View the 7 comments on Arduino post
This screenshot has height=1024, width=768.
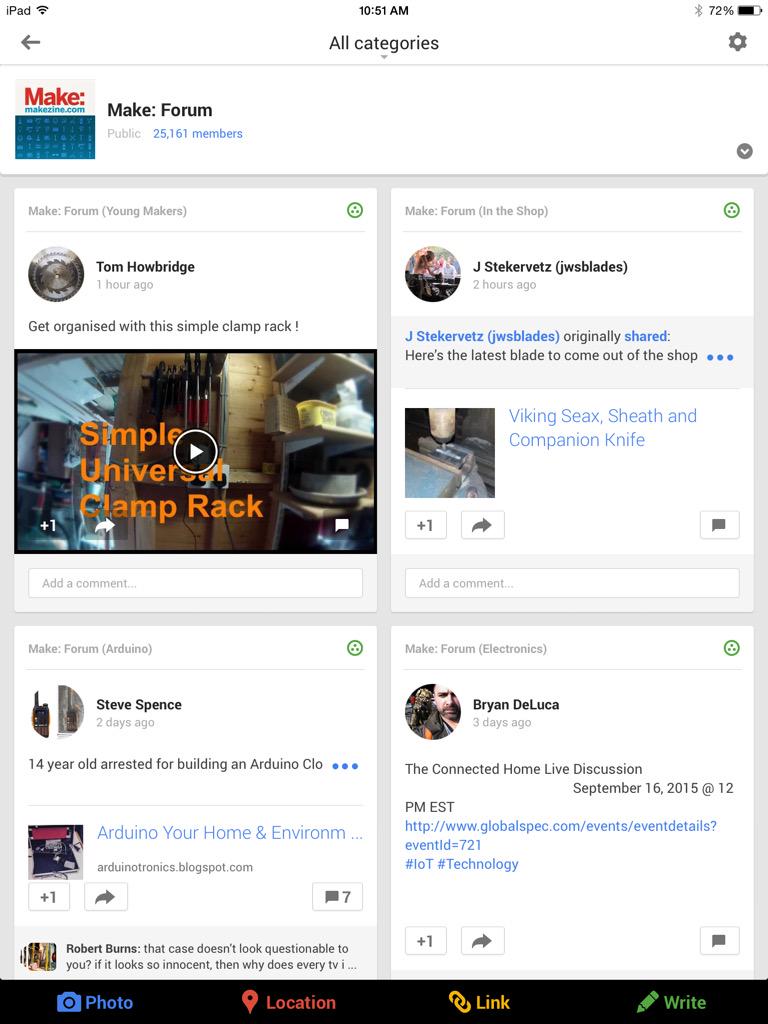338,897
